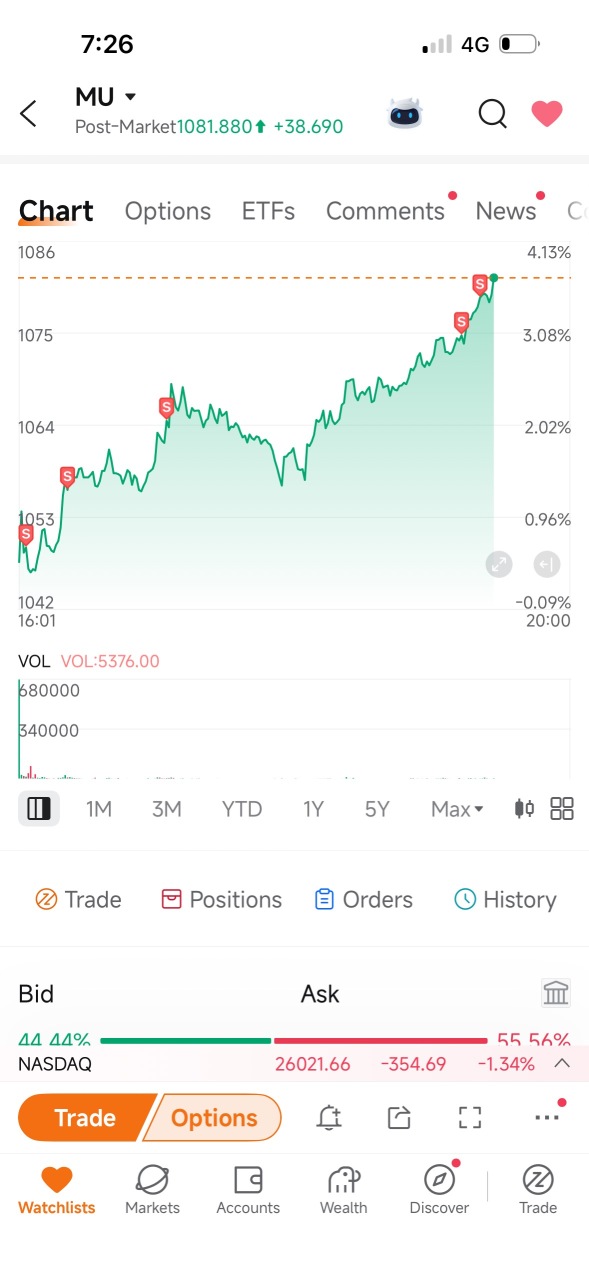Add price alert with bell icon
The height and width of the screenshot is (1278, 589).
pyautogui.click(x=329, y=1118)
